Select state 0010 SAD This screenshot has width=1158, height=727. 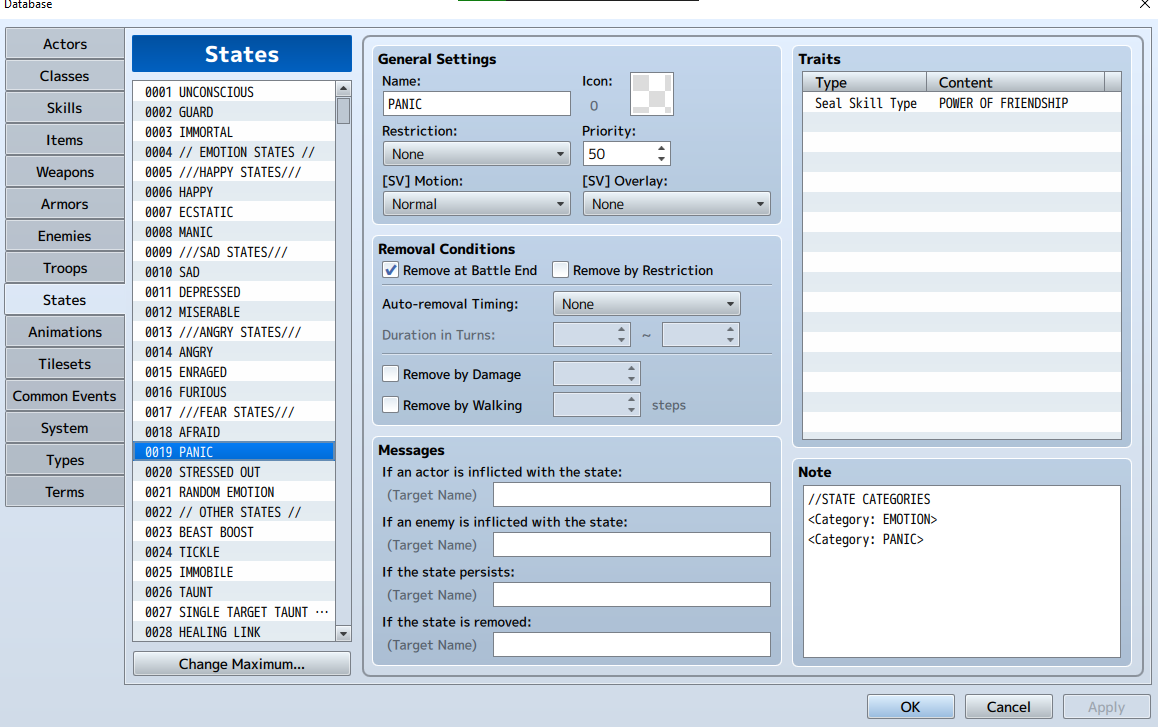234,272
